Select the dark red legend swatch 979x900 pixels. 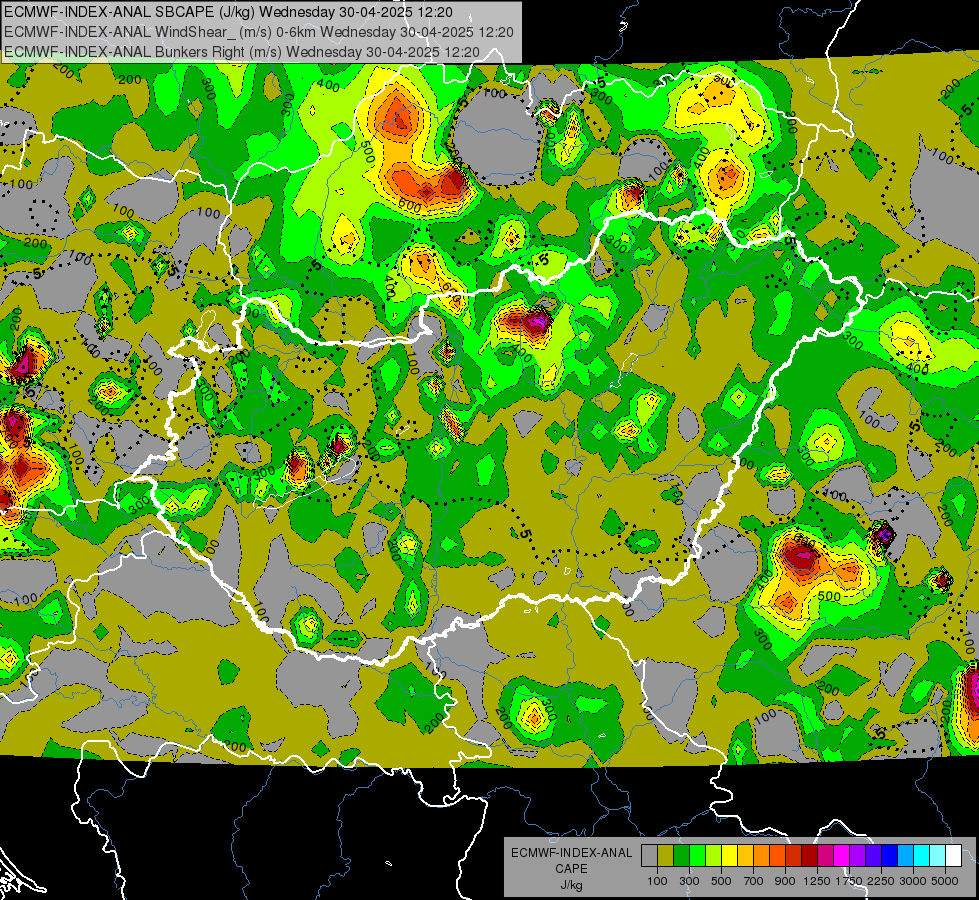(810, 856)
